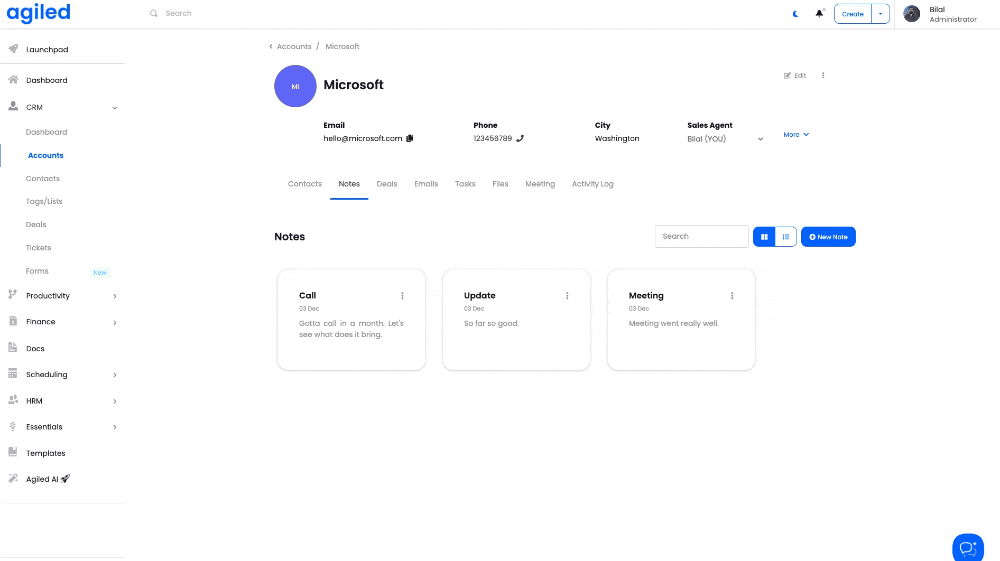Click the Scheduling calendar icon
The image size is (1000, 561).
click(13, 374)
